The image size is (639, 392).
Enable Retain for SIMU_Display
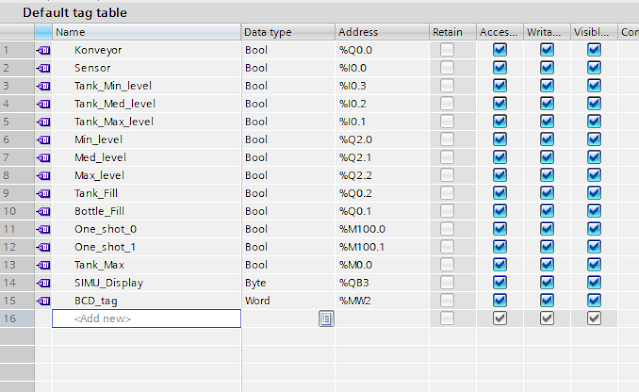pos(447,283)
